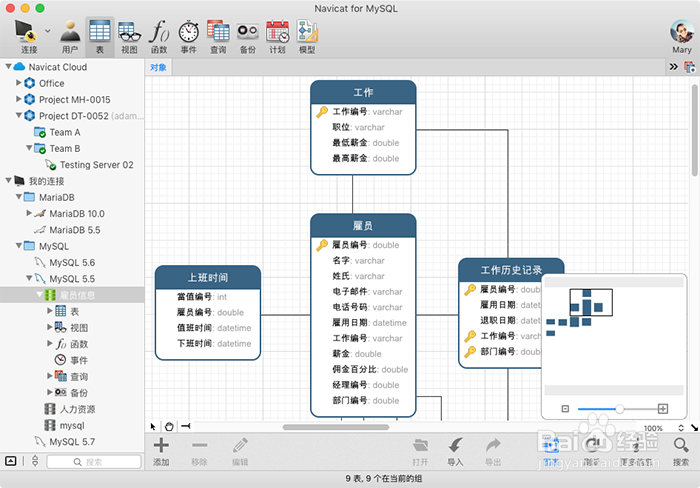This screenshot has width=700, height=488.
Task: Click the zoom out minus icon in navigator
Action: click(x=565, y=409)
